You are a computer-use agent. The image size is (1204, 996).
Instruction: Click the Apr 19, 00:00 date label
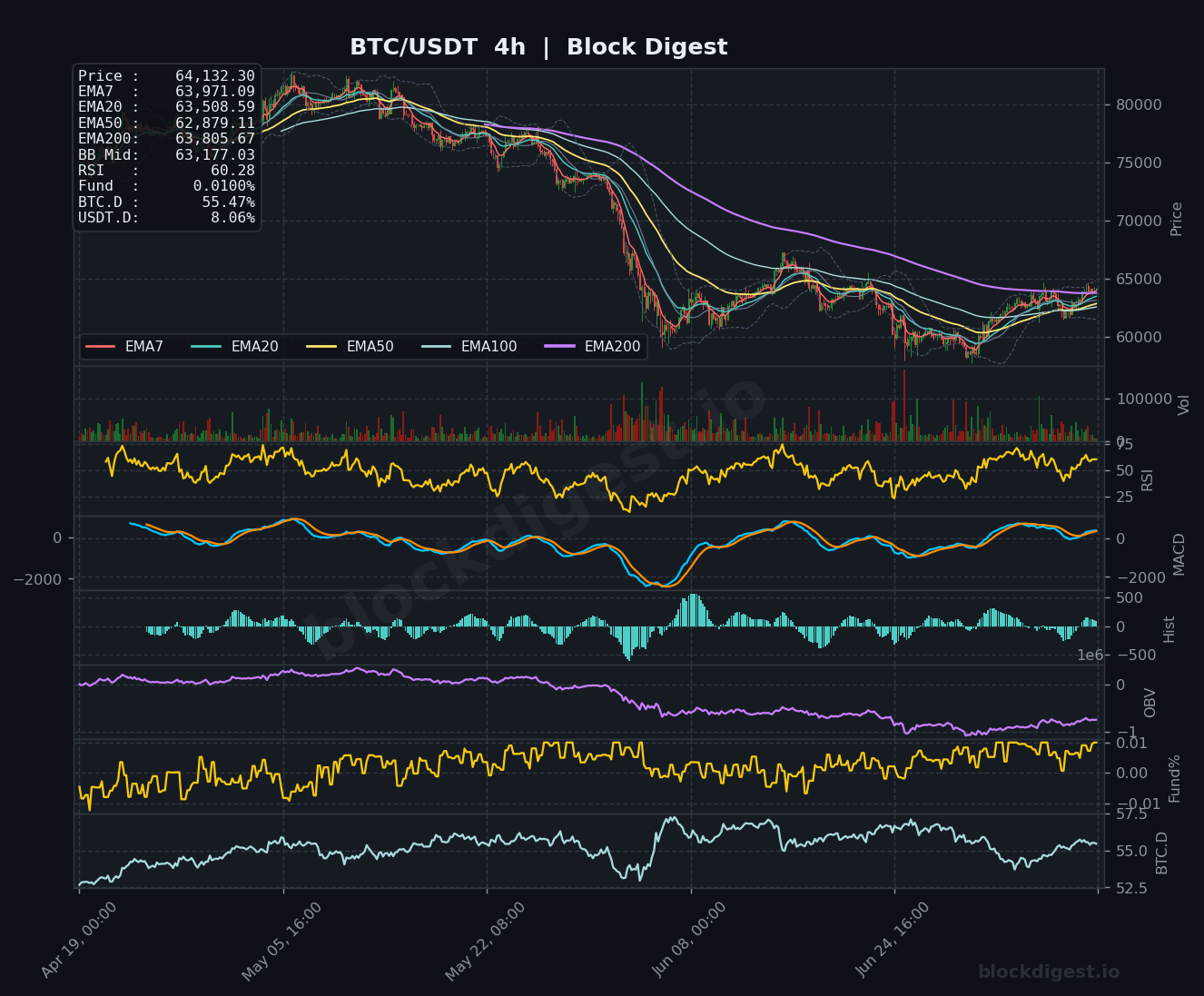click(x=79, y=941)
